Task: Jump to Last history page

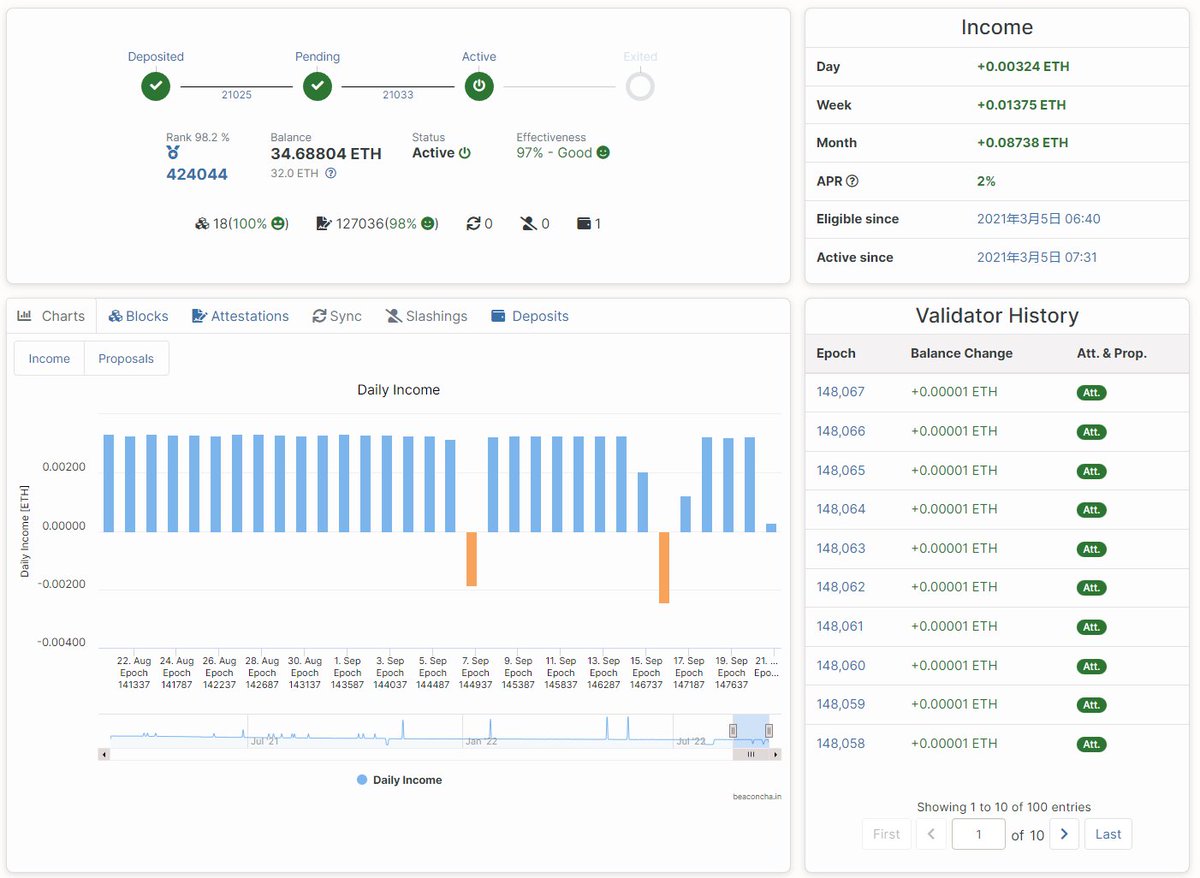Action: (x=1108, y=834)
